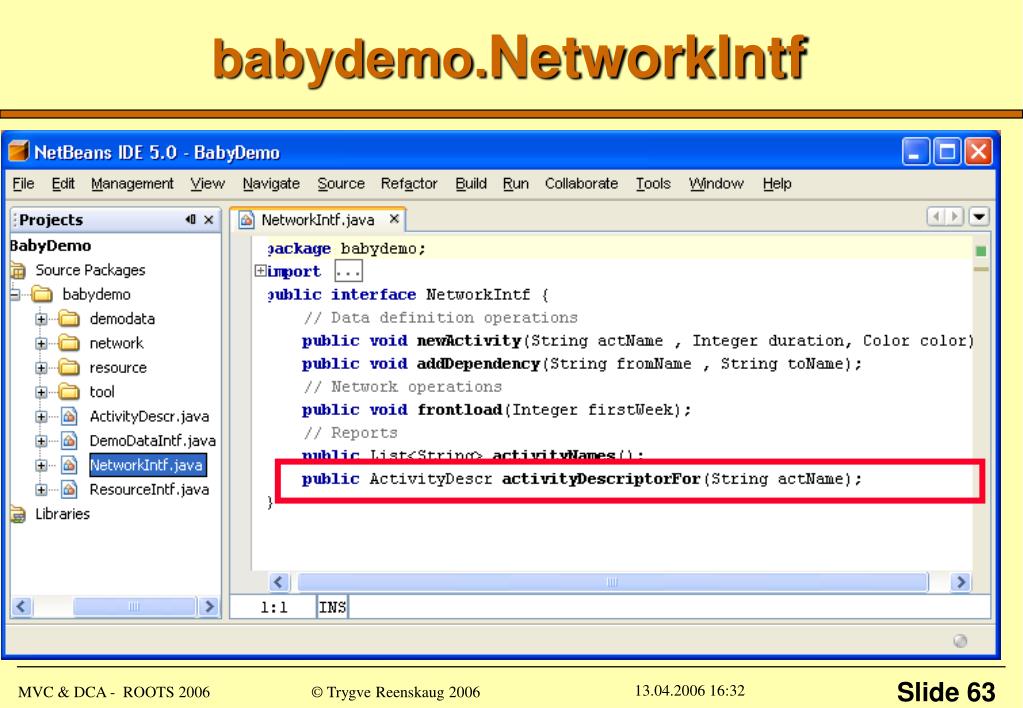This screenshot has width=1023, height=708.
Task: Expand the tool package node
Action: click(x=41, y=392)
